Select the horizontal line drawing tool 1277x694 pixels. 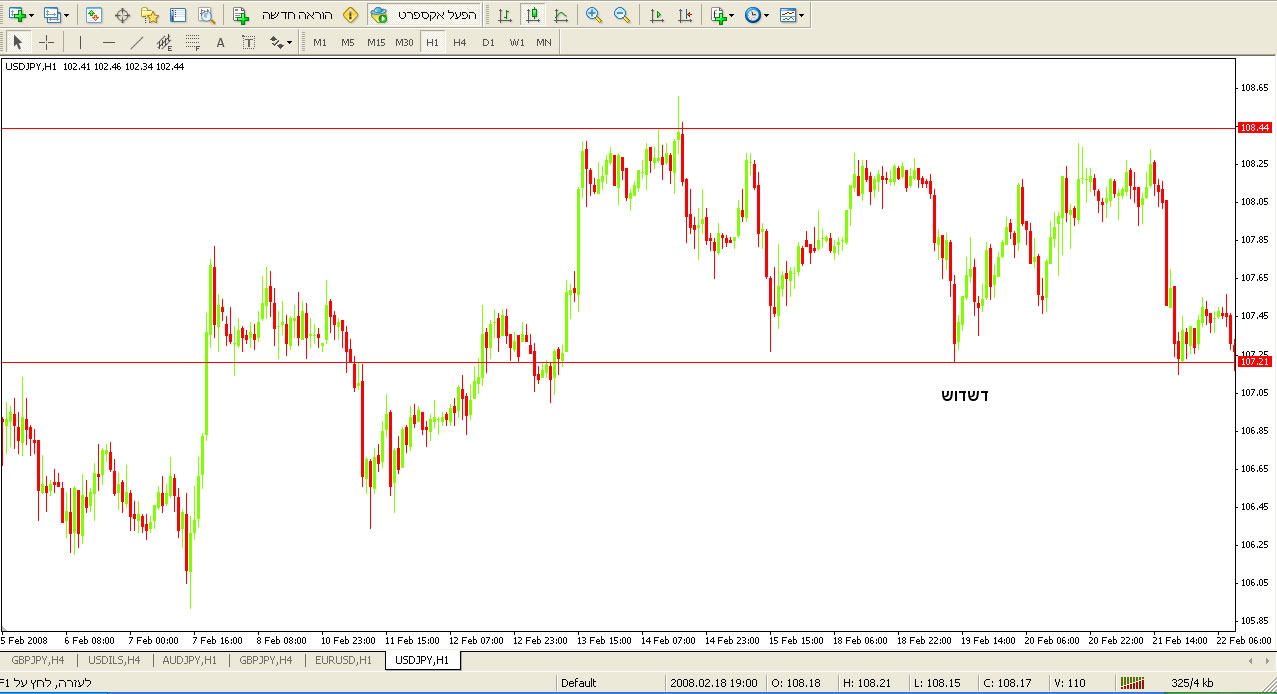[109, 42]
